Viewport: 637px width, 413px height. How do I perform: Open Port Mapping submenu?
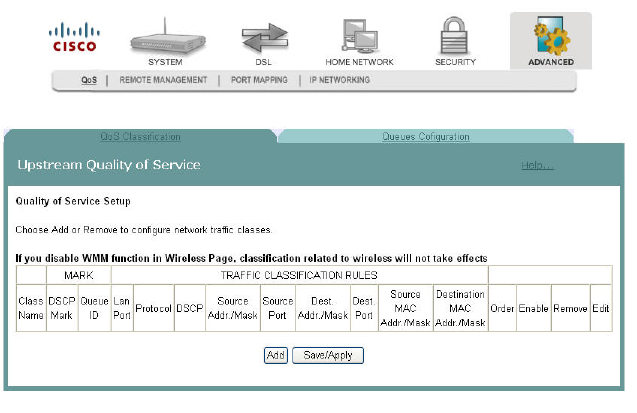pyautogui.click(x=259, y=80)
